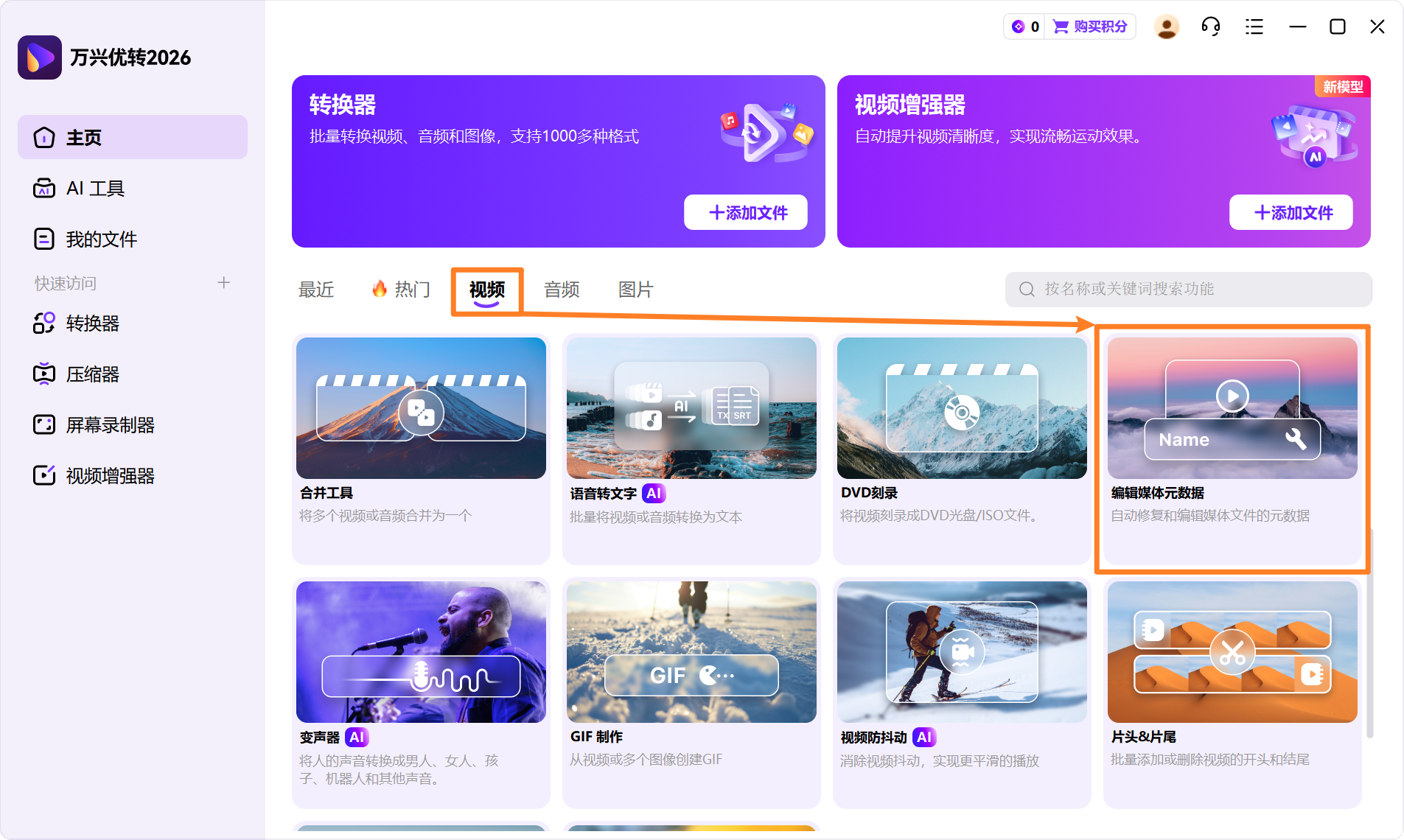This screenshot has height=840, width=1404.
Task: Click the feature search input field
Action: tap(1188, 289)
